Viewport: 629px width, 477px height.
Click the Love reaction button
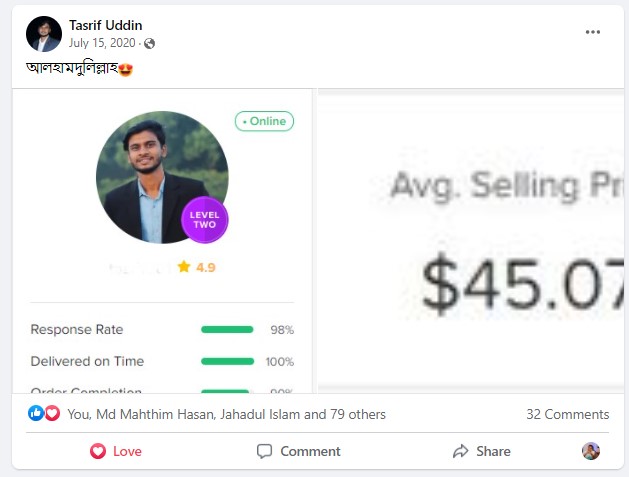(116, 451)
